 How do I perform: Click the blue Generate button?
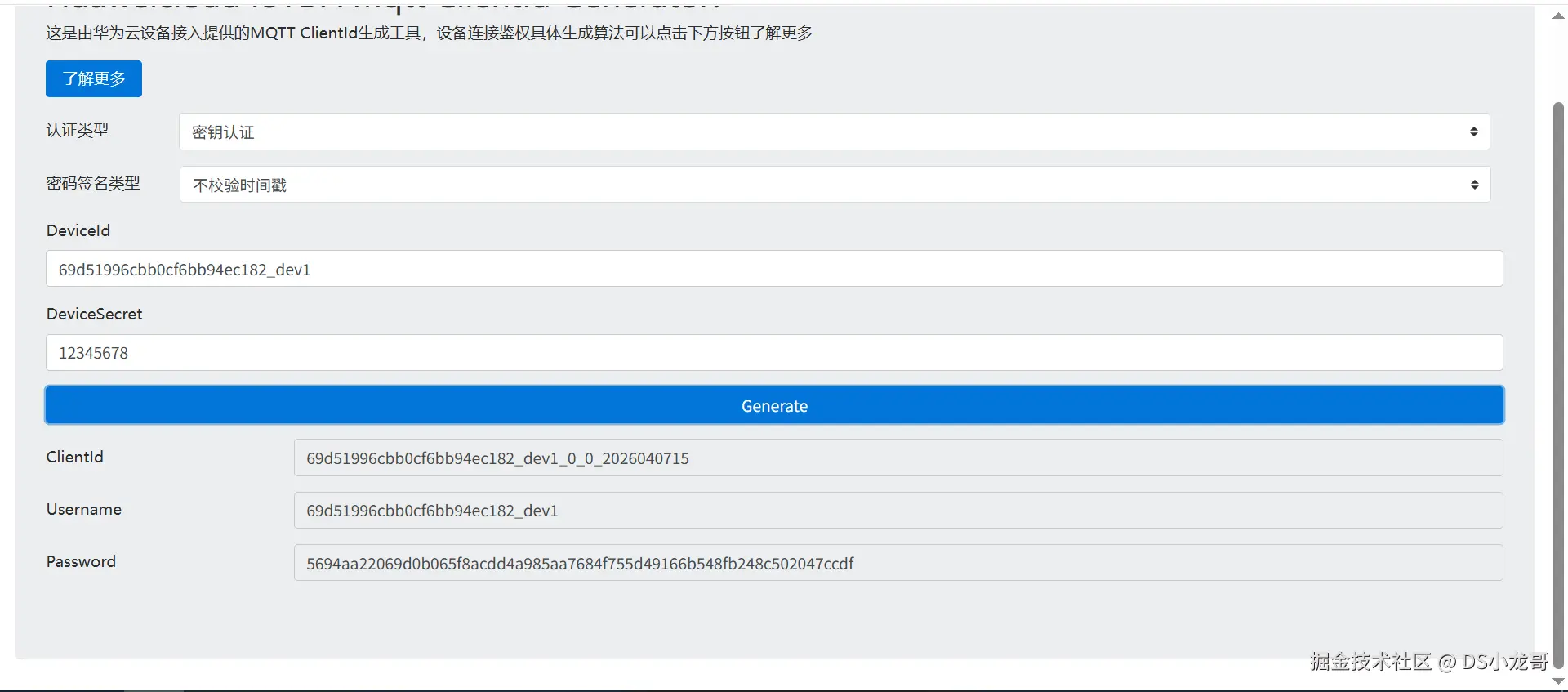point(774,405)
